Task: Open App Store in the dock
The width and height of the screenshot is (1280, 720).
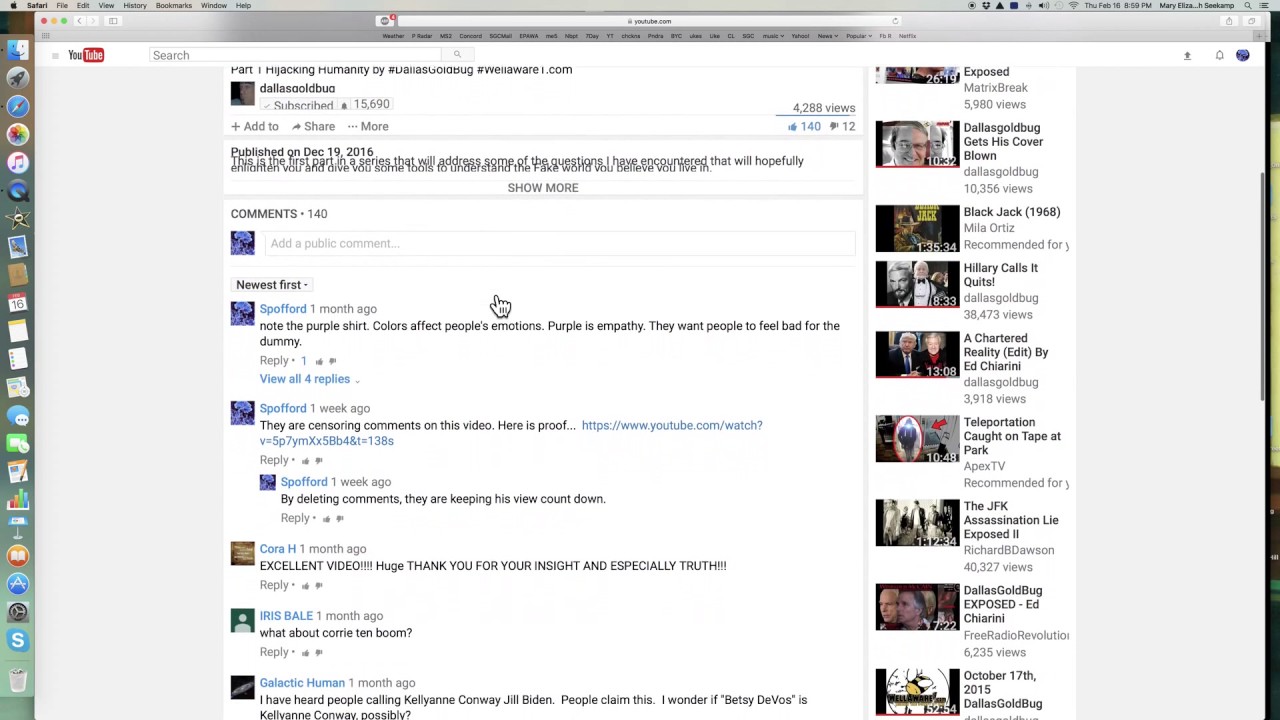Action: [x=17, y=584]
